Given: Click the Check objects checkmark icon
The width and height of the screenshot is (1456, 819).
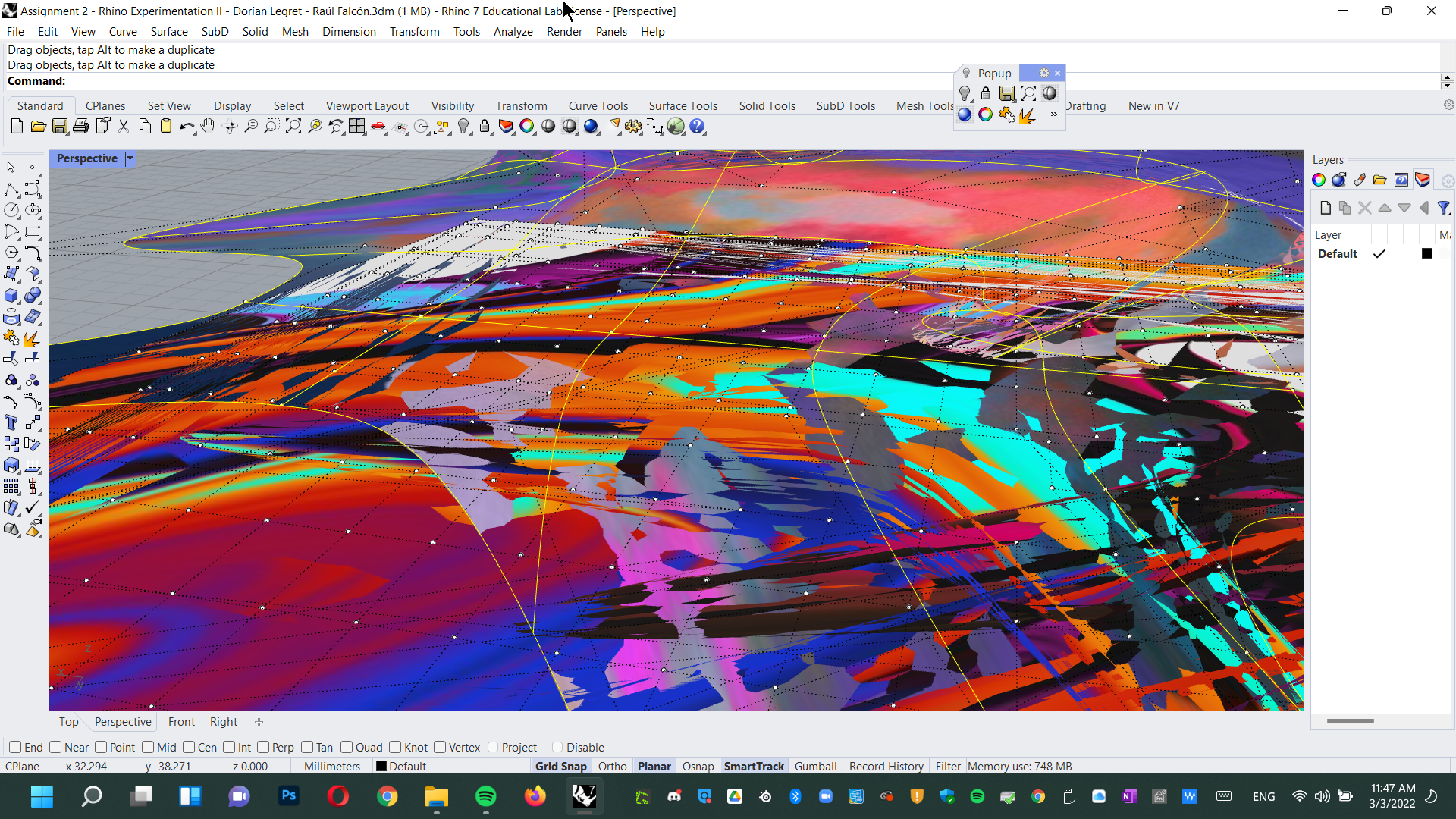Looking at the screenshot, I should [33, 507].
